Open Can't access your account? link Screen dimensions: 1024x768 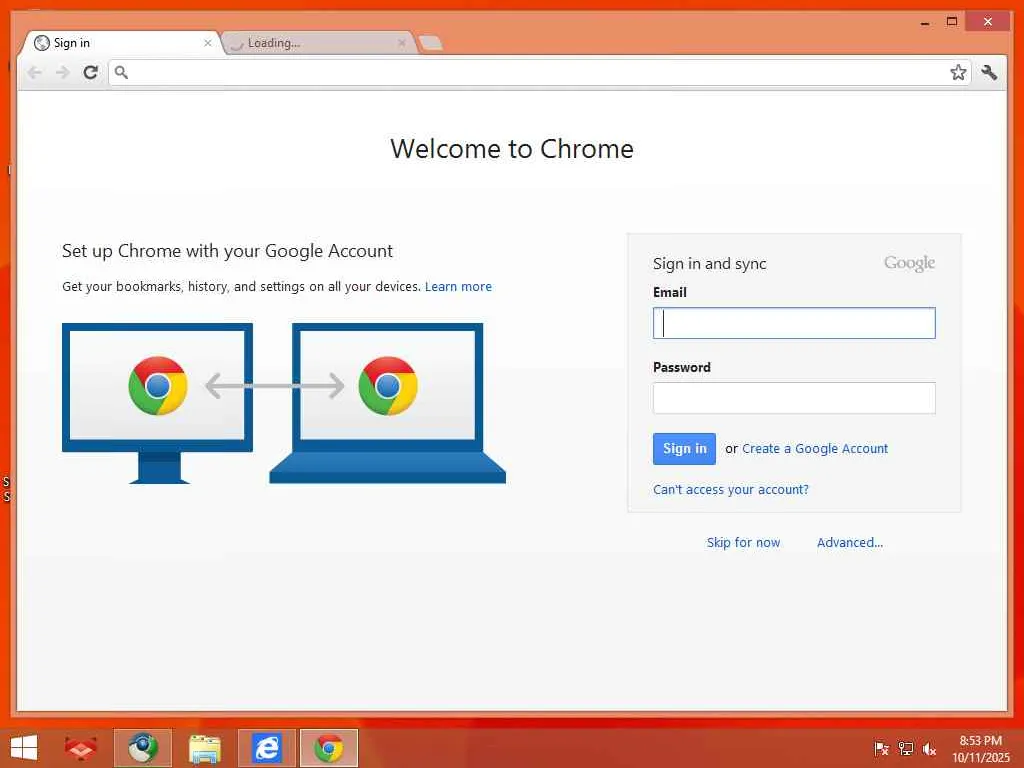tap(731, 490)
